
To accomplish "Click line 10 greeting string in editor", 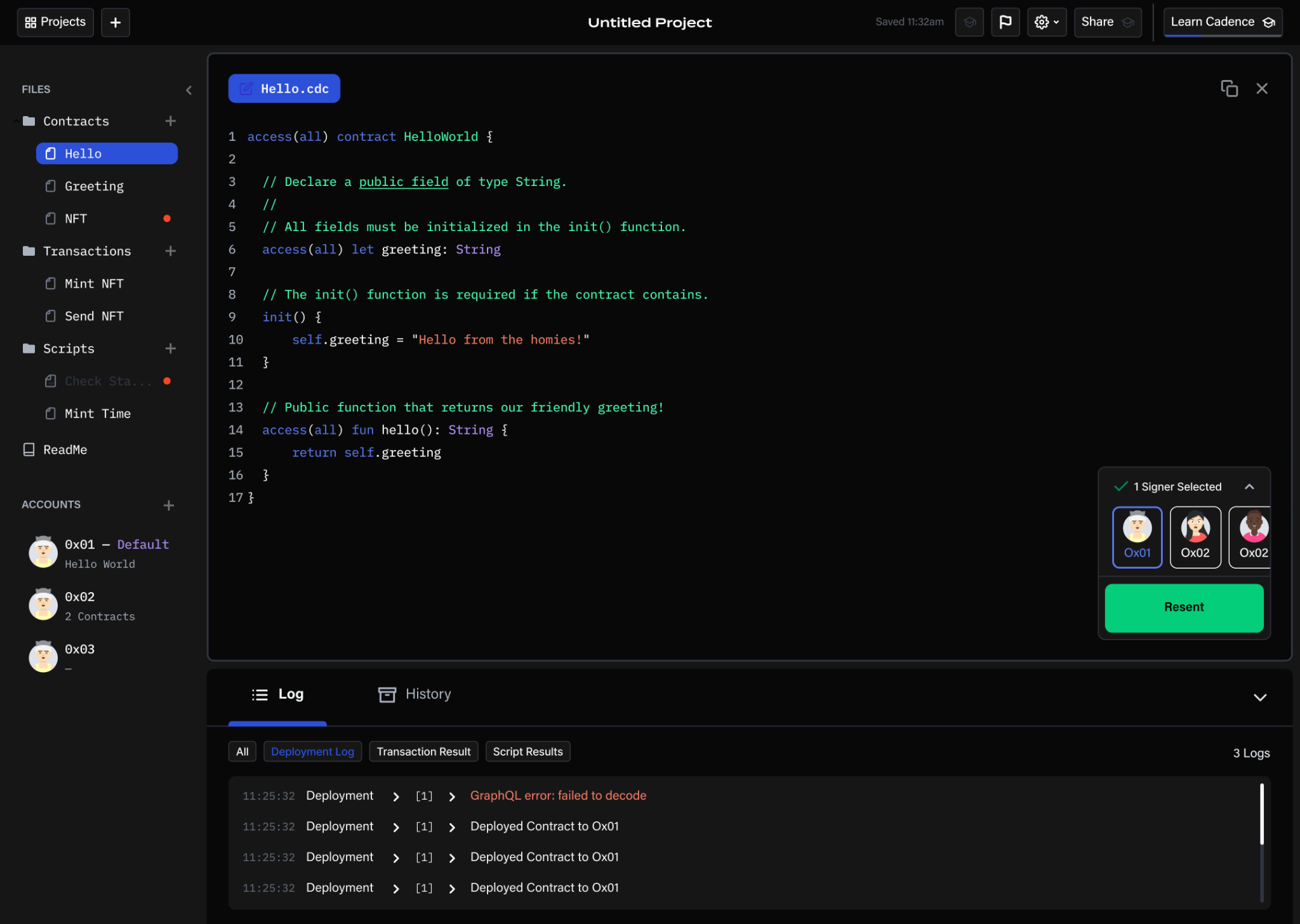I will (x=500, y=340).
